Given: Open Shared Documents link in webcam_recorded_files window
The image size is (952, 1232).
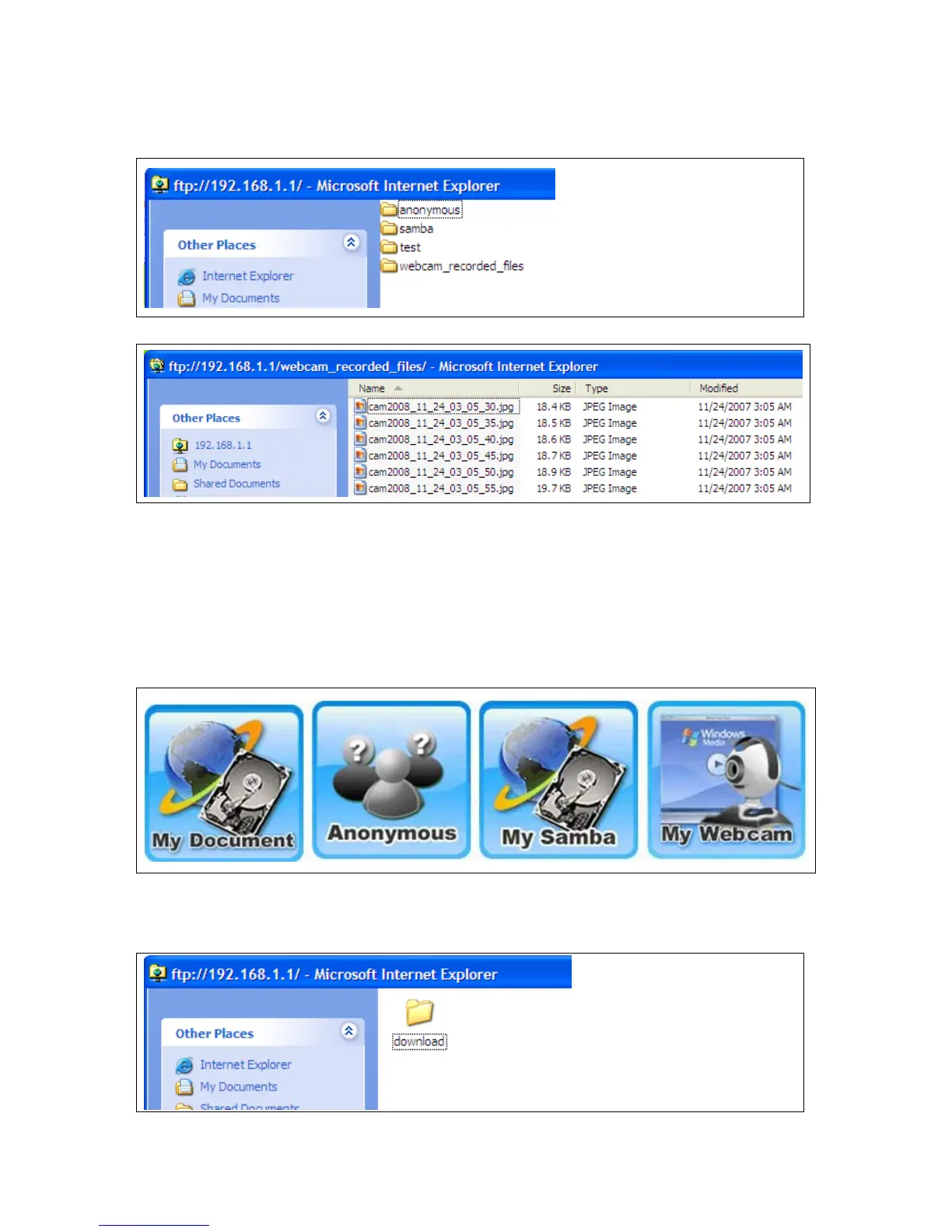Looking at the screenshot, I should pyautogui.click(x=236, y=484).
